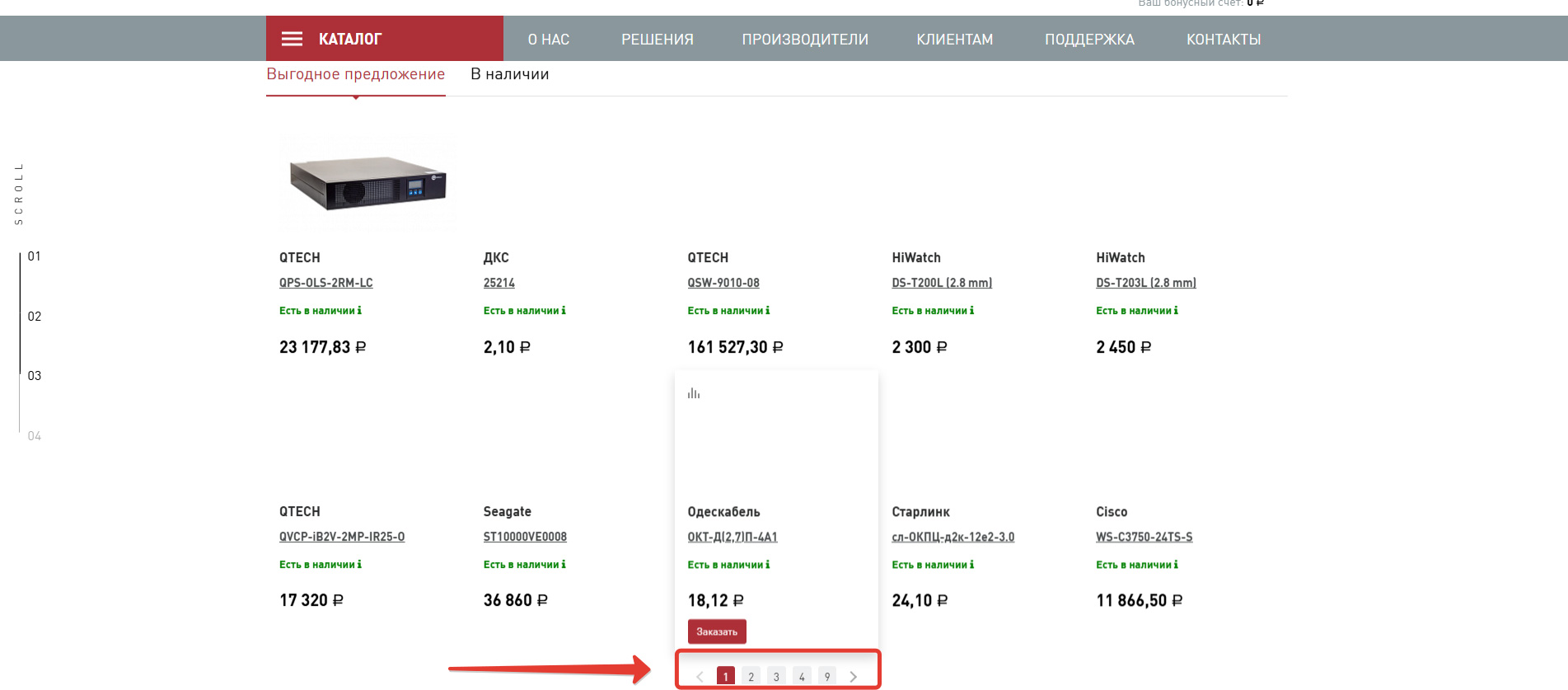Viewport: 1568px width, 690px height.
Task: Click the Seagate brand name
Action: pyautogui.click(x=508, y=512)
